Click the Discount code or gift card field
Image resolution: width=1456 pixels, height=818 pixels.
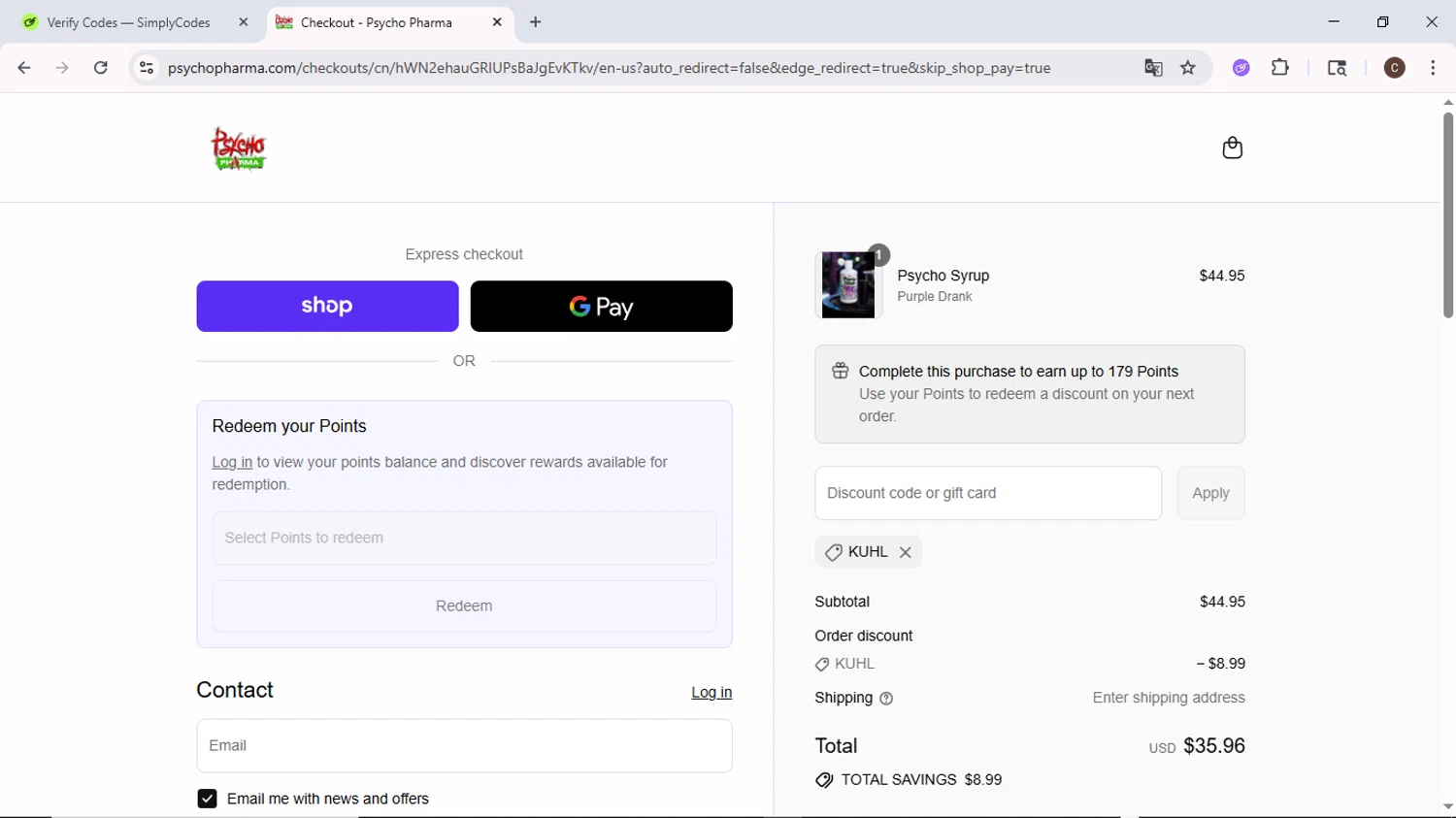[x=988, y=493]
